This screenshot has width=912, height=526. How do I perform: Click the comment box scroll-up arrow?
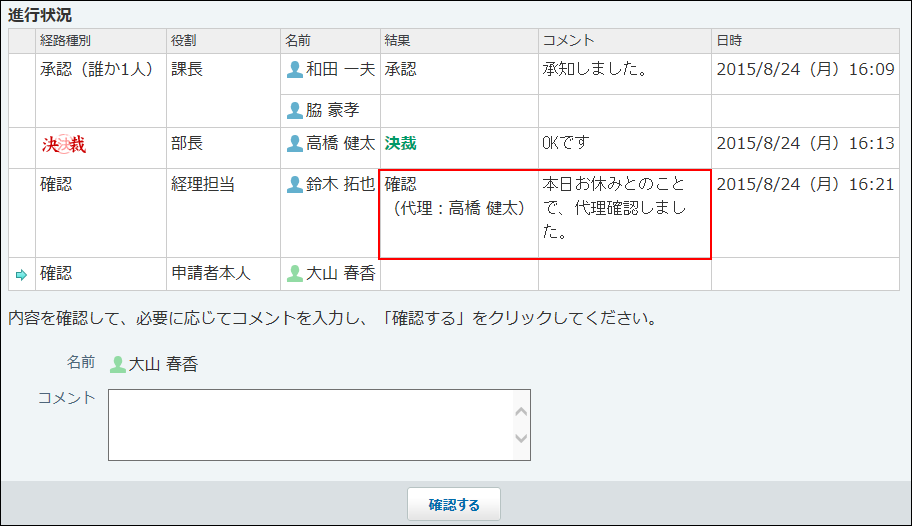click(521, 412)
